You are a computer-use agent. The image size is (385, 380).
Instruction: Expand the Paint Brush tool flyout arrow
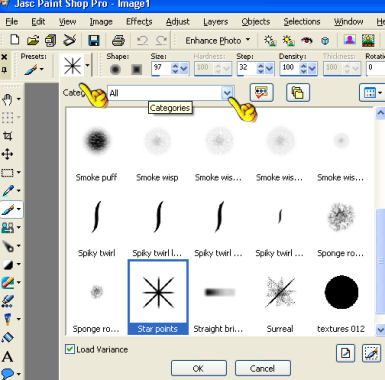point(19,209)
